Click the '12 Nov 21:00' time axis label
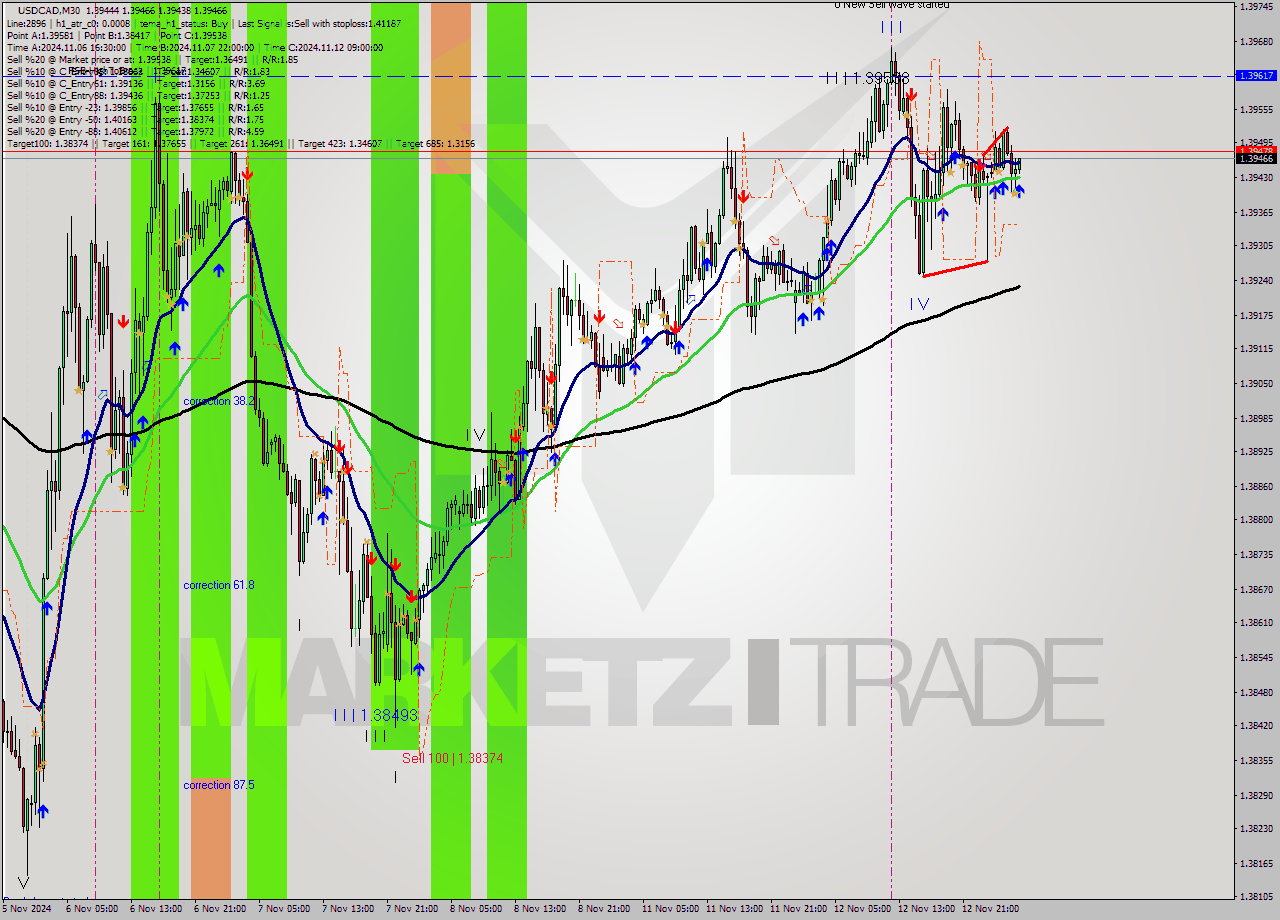The width and height of the screenshot is (1280, 920). (x=990, y=909)
